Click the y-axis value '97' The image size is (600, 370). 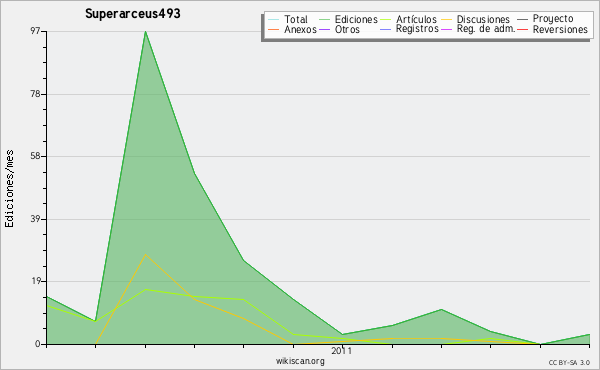point(35,31)
